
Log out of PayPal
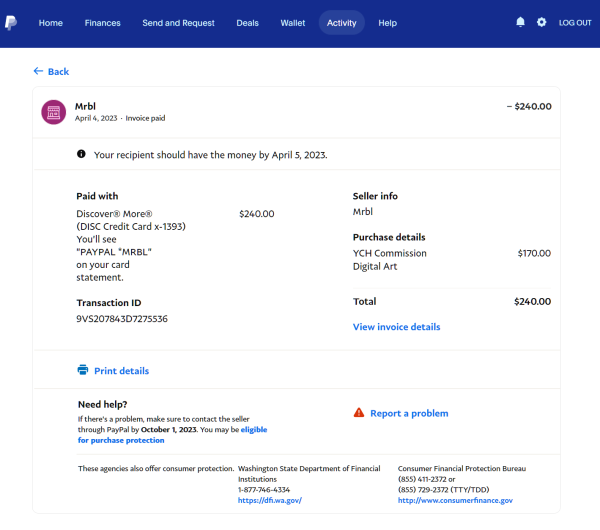(x=575, y=23)
